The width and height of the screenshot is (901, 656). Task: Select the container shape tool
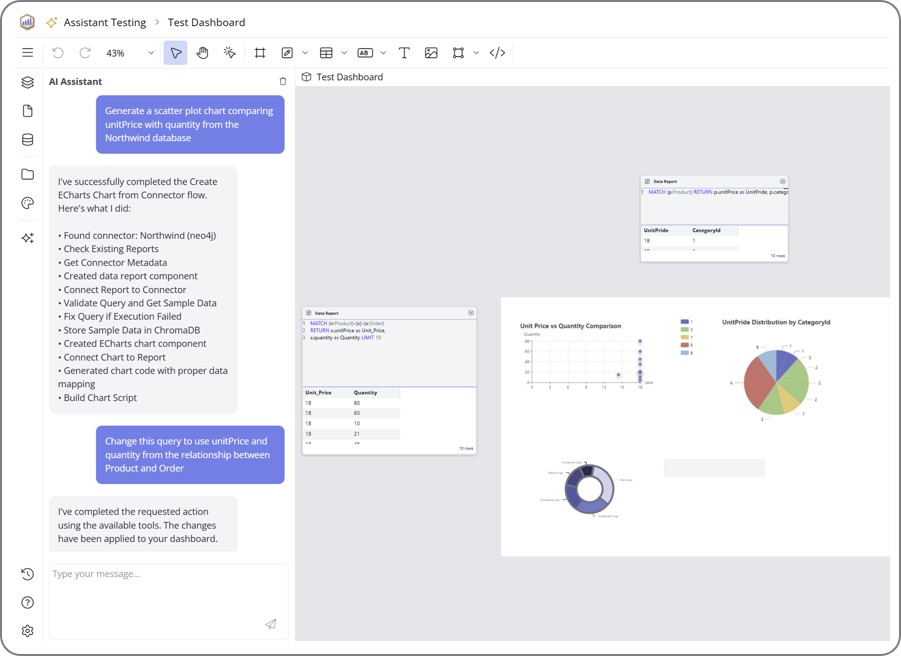point(458,53)
